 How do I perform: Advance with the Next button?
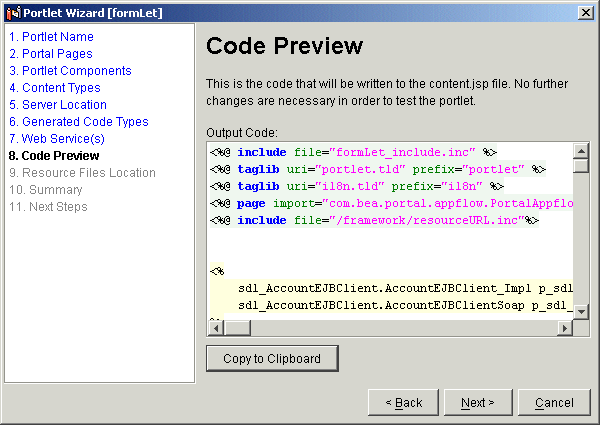tap(478, 402)
